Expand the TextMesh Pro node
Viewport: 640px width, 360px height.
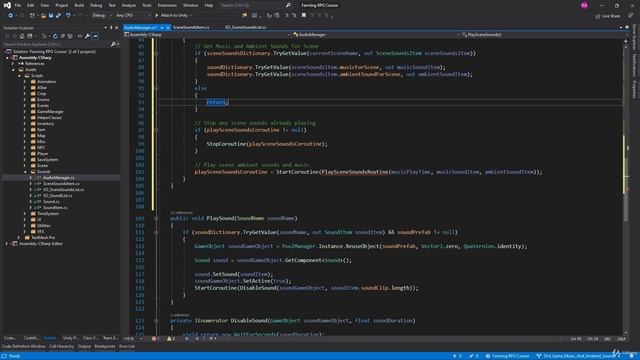(x=19, y=238)
